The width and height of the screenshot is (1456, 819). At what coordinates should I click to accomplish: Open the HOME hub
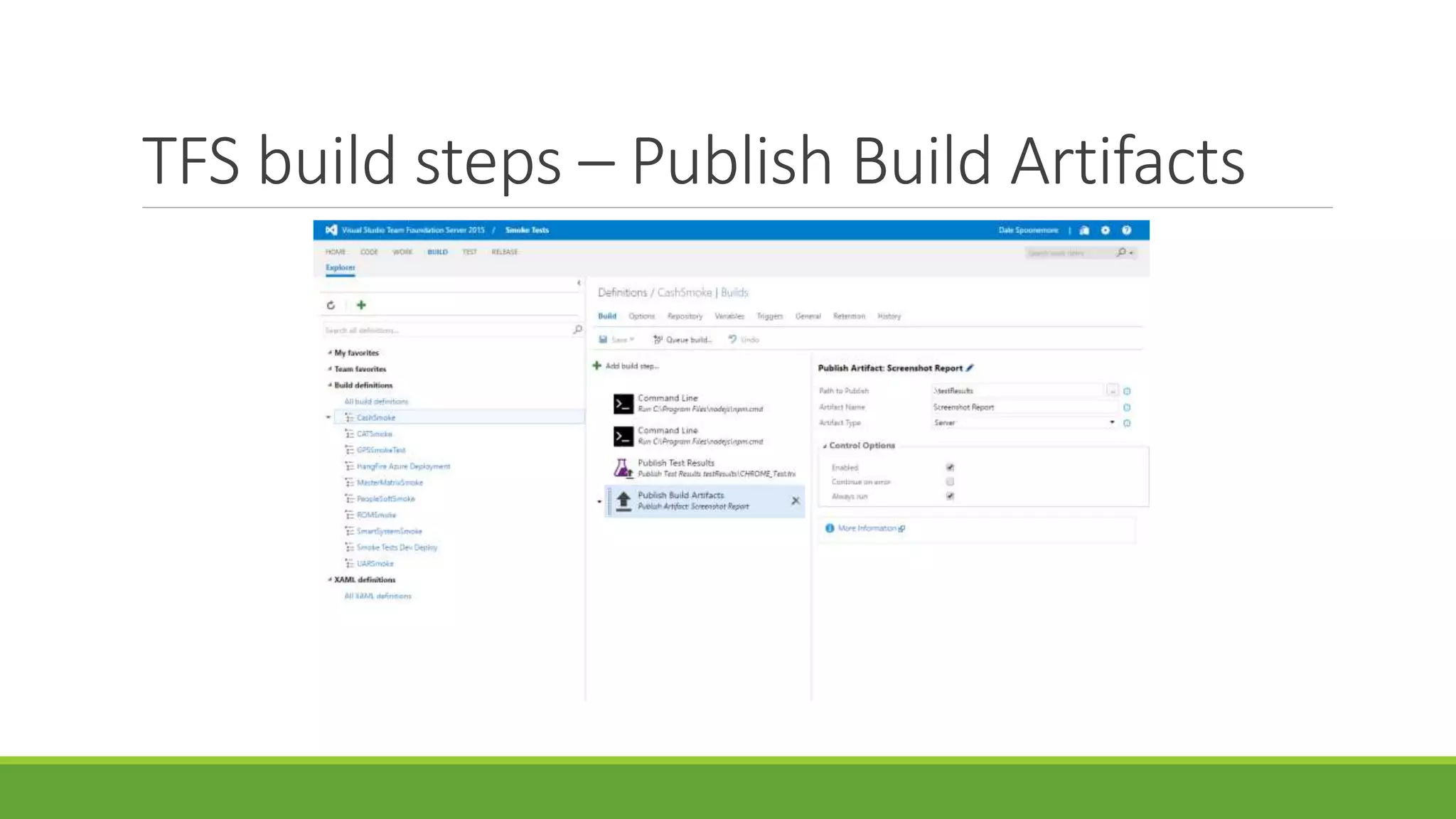click(x=335, y=252)
